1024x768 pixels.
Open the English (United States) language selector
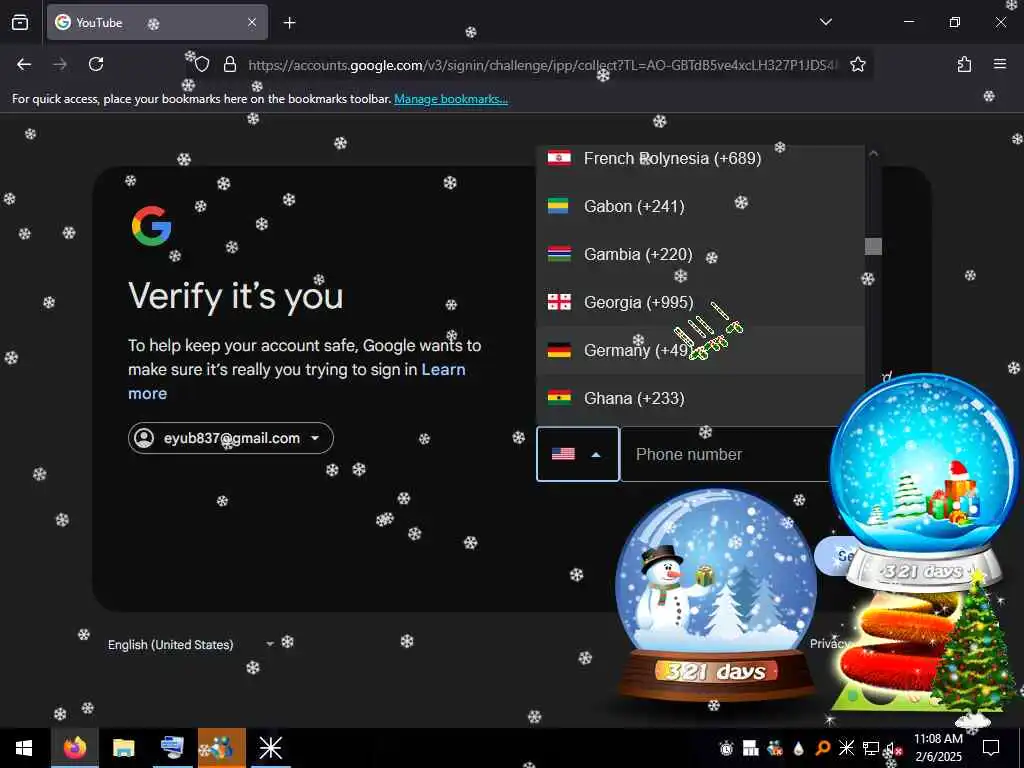(190, 645)
